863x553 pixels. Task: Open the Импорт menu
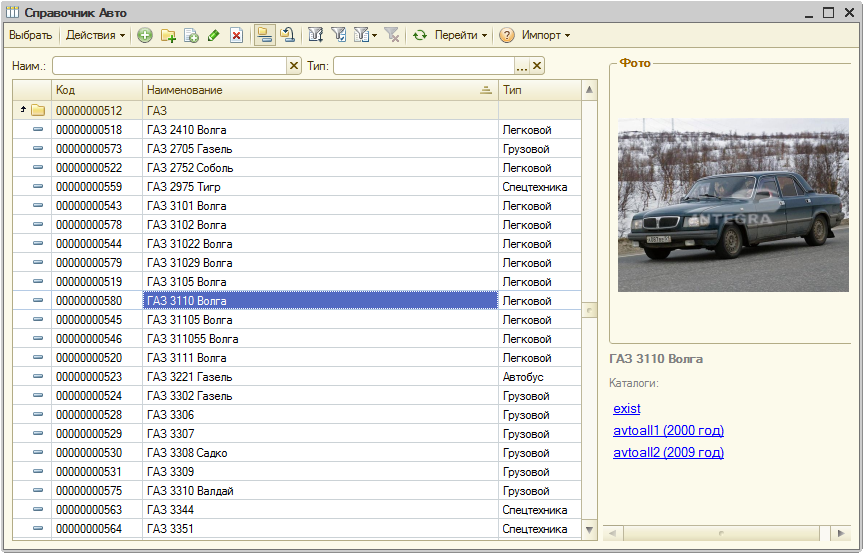click(545, 35)
